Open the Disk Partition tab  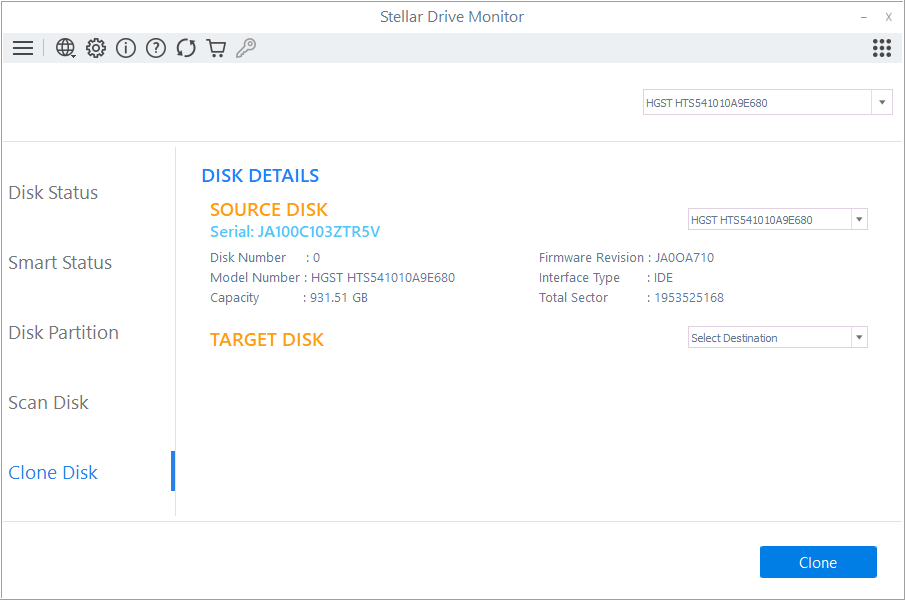pyautogui.click(x=63, y=332)
